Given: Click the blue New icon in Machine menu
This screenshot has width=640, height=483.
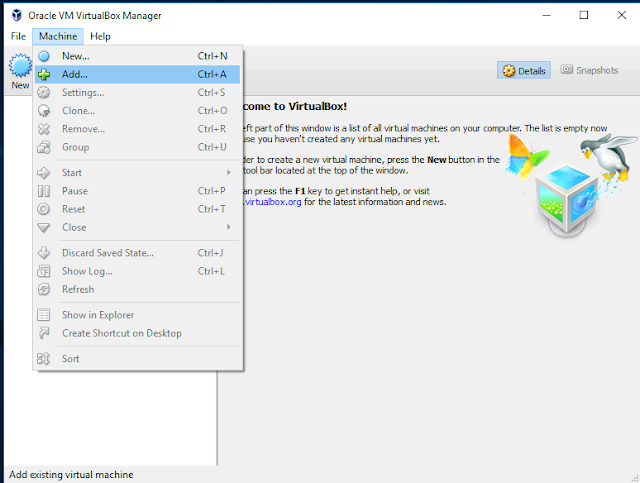Looking at the screenshot, I should [x=44, y=56].
